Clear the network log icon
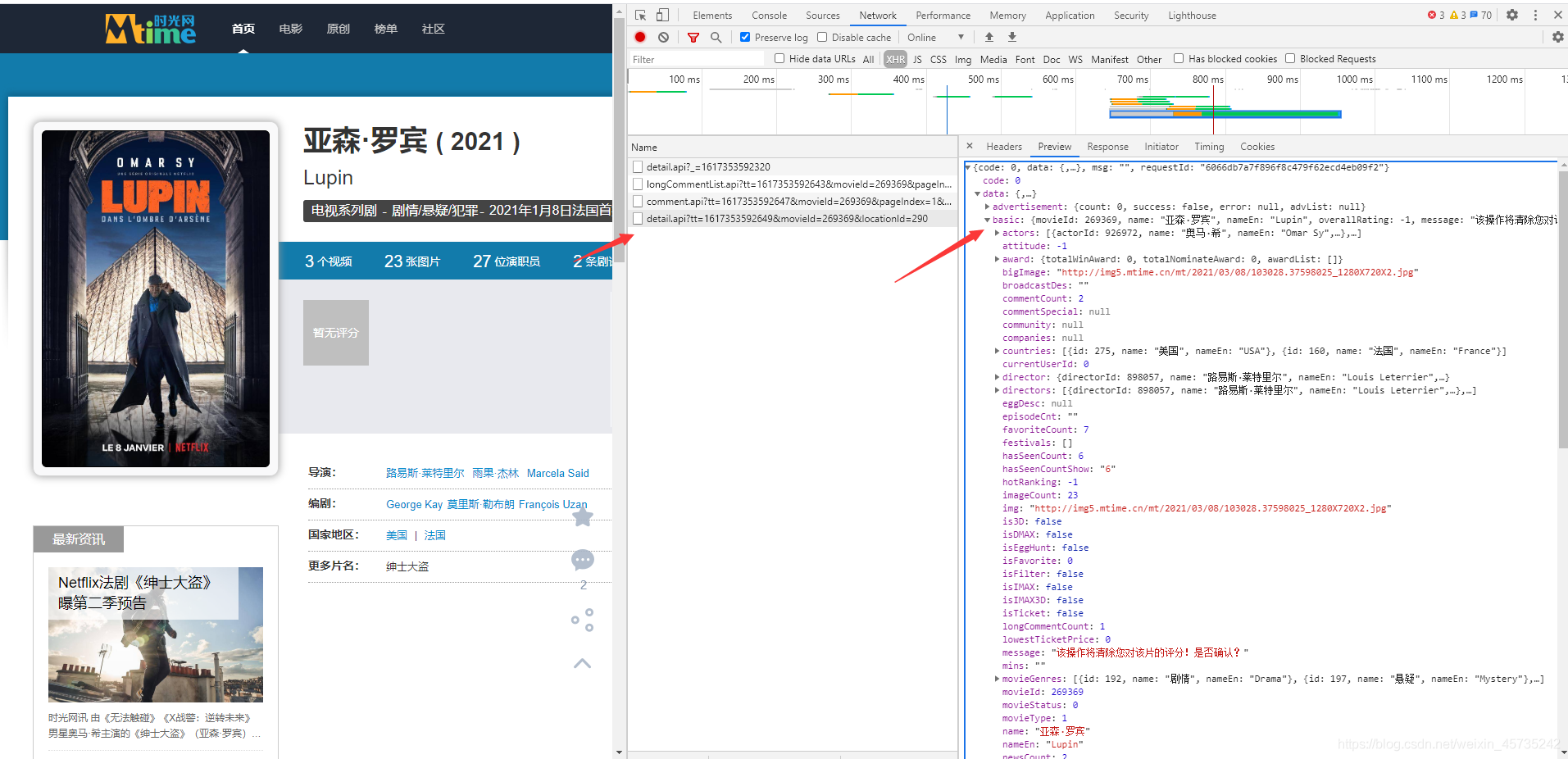The image size is (1568, 759). (x=663, y=37)
